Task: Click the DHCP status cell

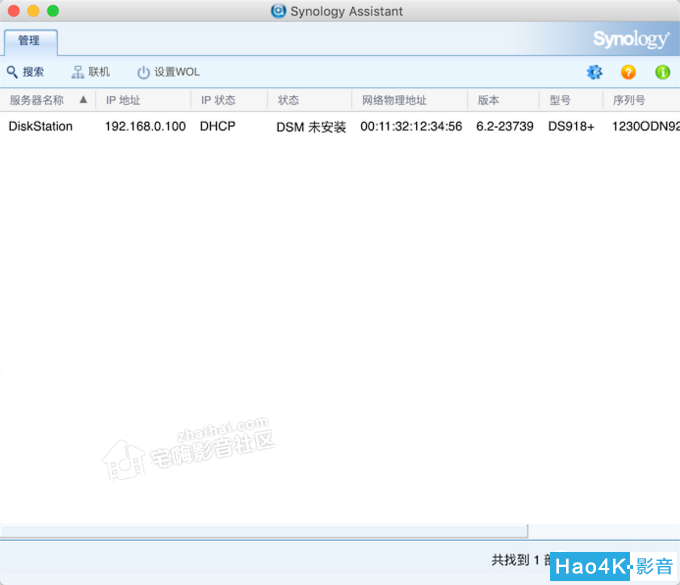Action: coord(218,126)
